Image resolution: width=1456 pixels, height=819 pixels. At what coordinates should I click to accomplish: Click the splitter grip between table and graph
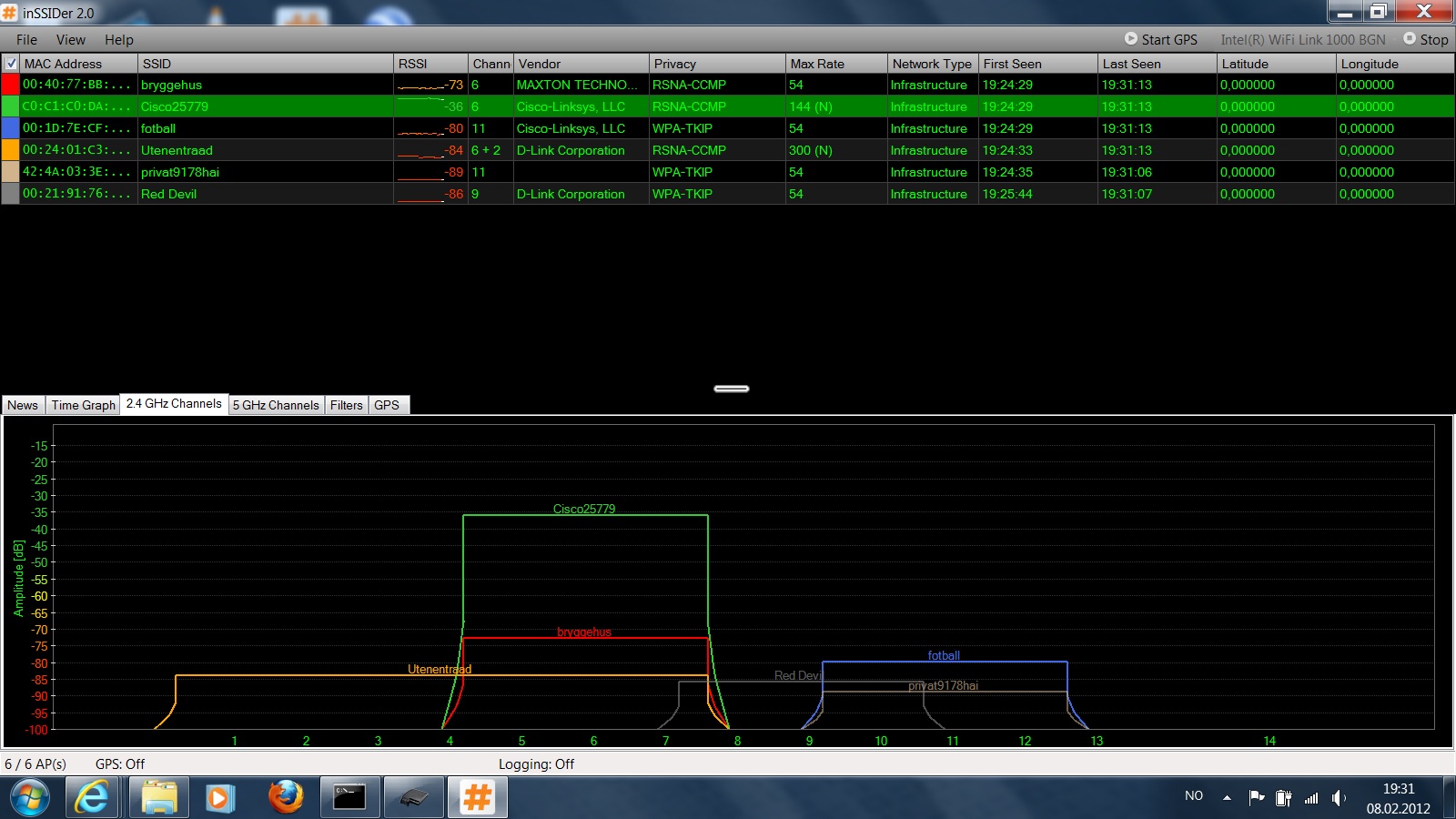[732, 389]
